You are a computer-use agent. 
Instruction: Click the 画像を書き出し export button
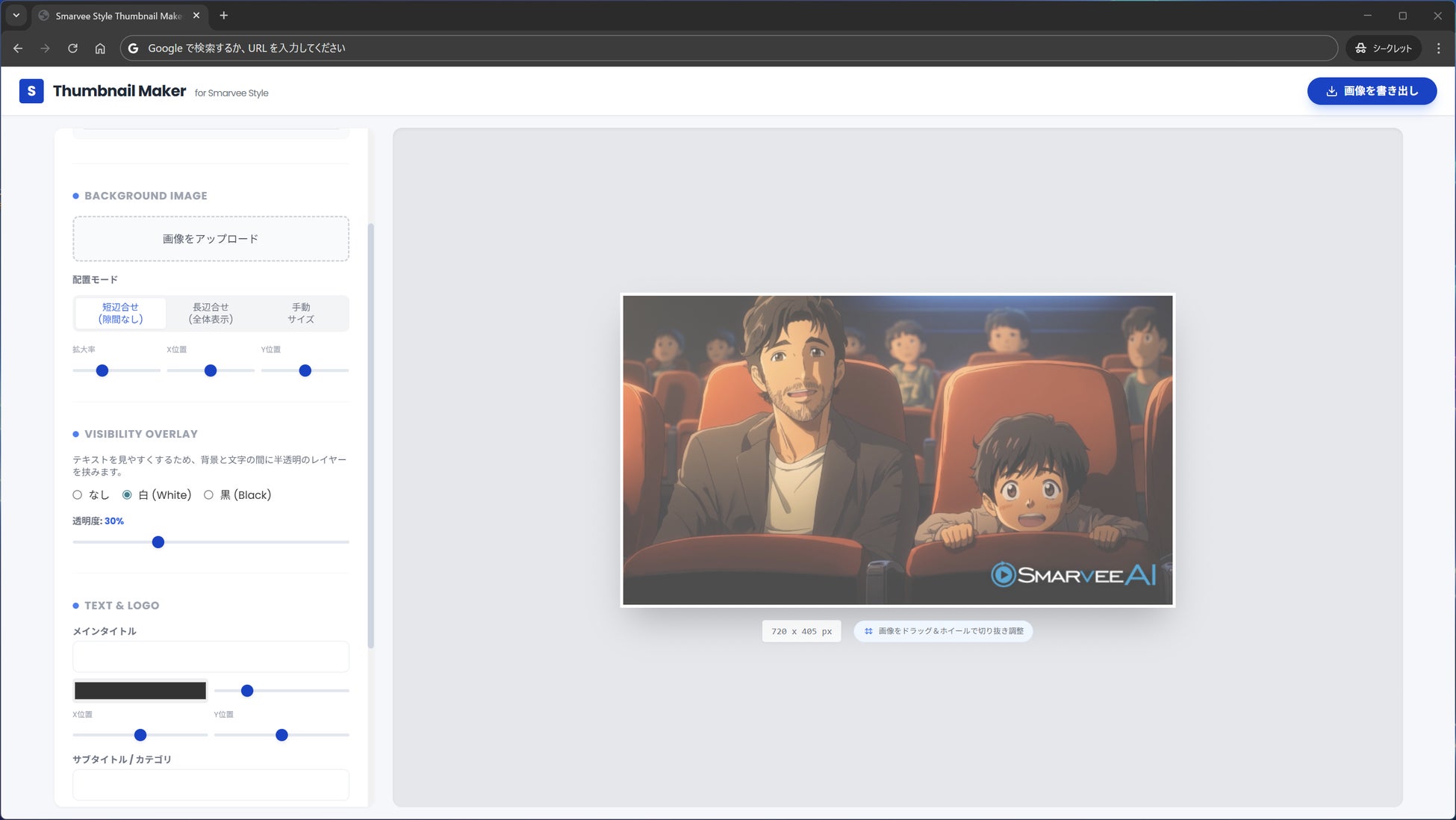[x=1372, y=91]
